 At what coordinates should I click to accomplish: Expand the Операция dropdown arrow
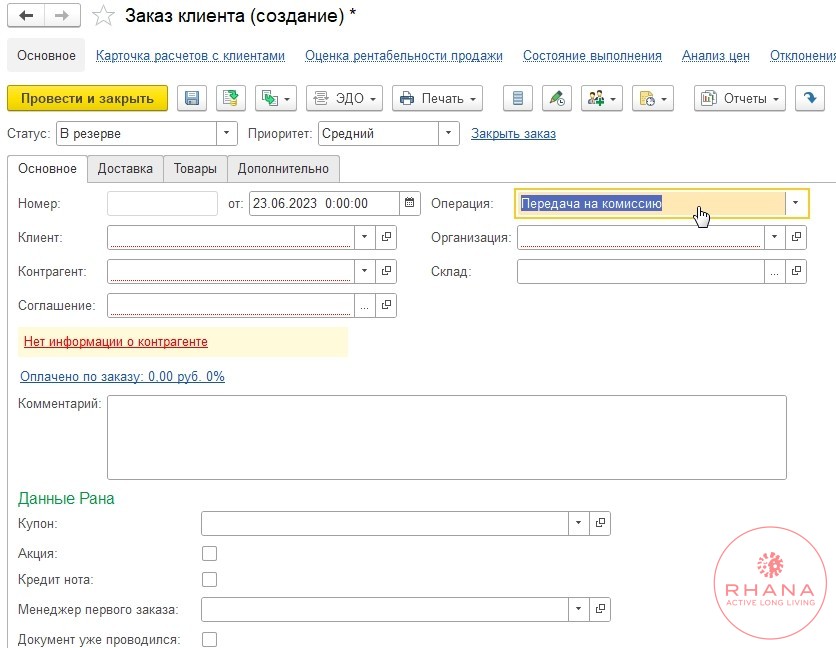click(795, 203)
